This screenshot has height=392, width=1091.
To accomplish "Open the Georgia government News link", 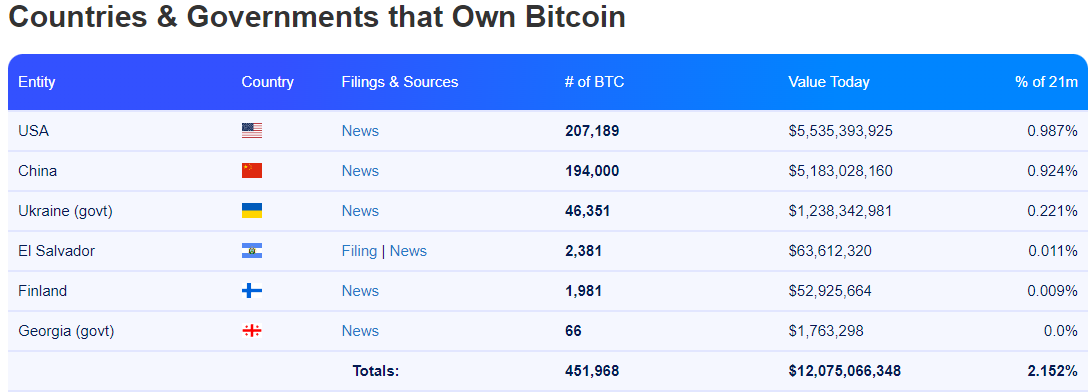I will (360, 331).
